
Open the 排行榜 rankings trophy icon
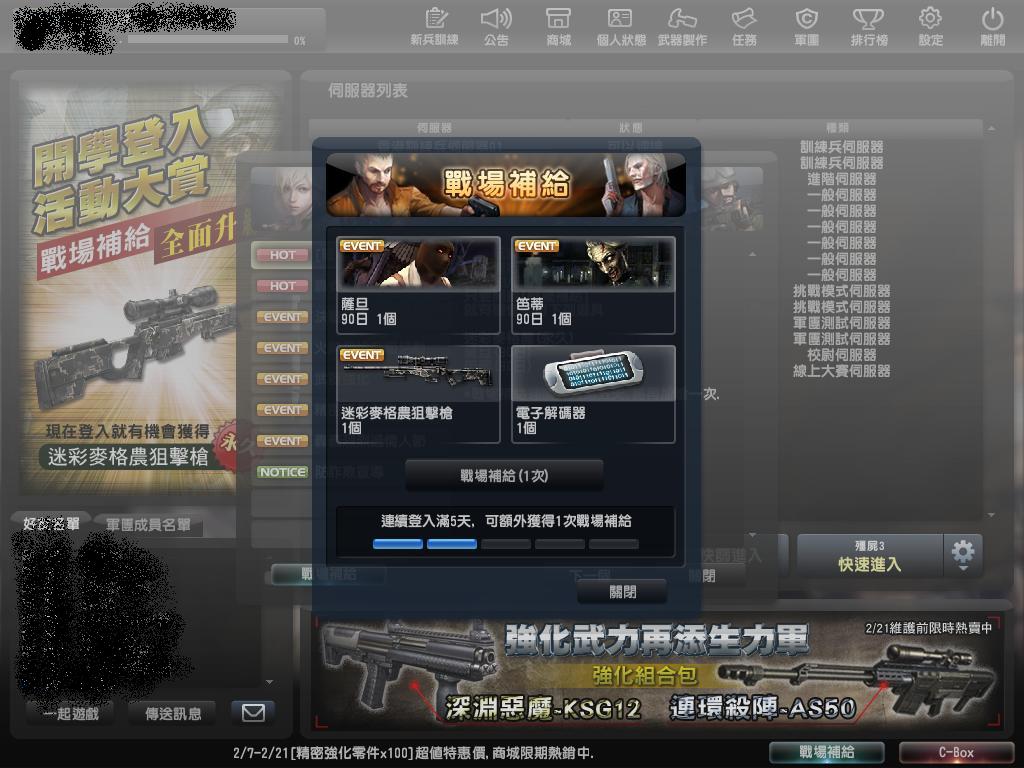click(868, 26)
